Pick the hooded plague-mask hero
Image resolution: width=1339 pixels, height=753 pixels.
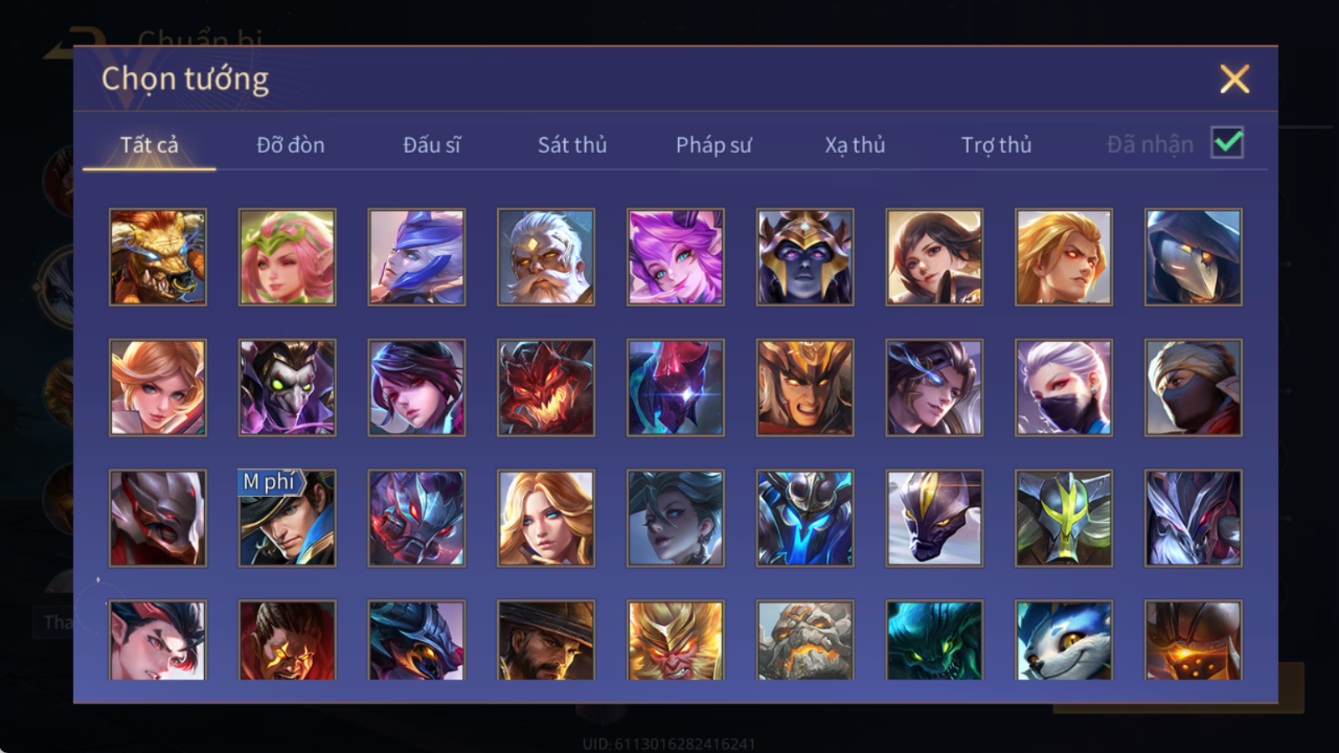(x=1193, y=257)
